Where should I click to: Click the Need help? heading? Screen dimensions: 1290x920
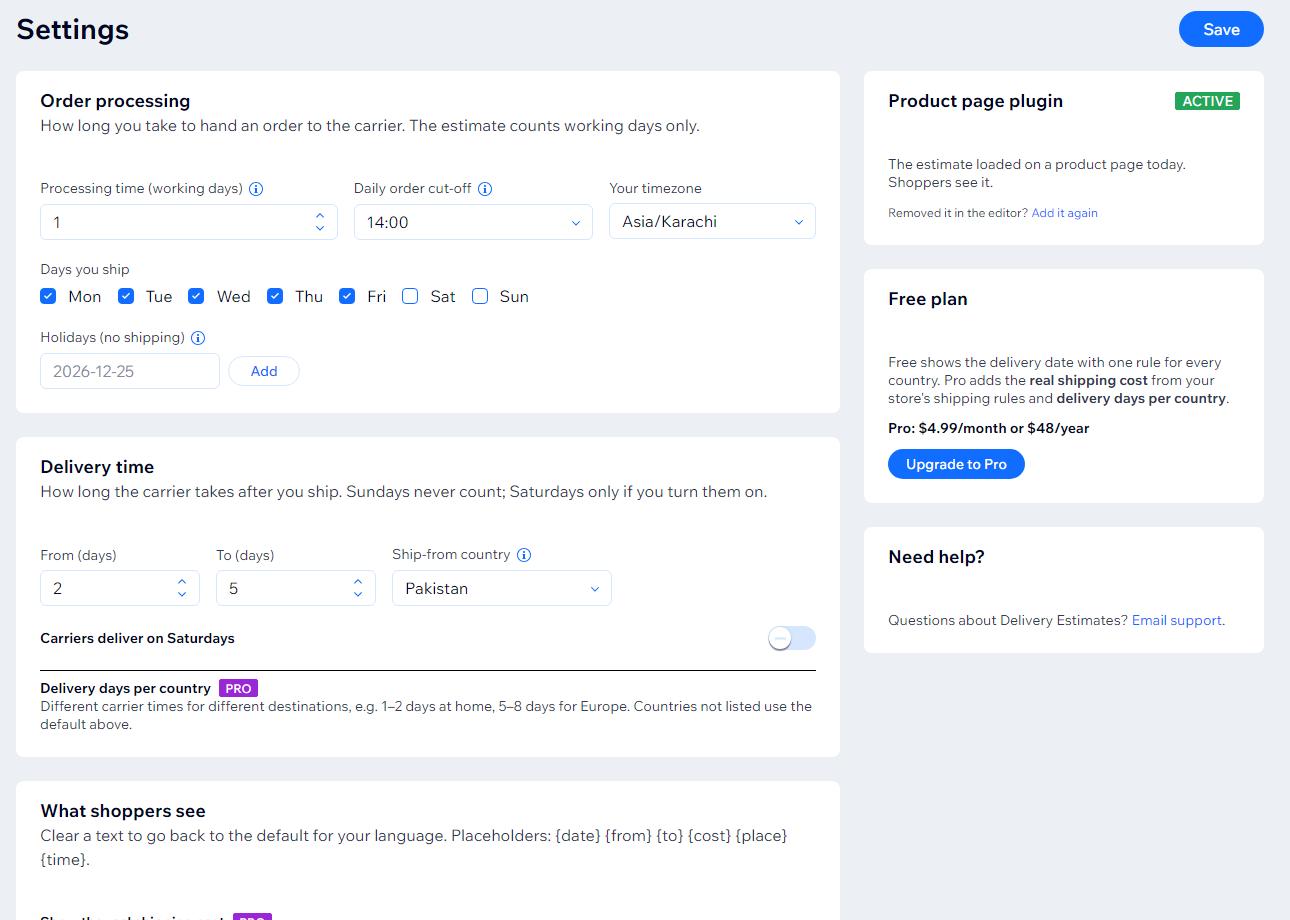(936, 557)
